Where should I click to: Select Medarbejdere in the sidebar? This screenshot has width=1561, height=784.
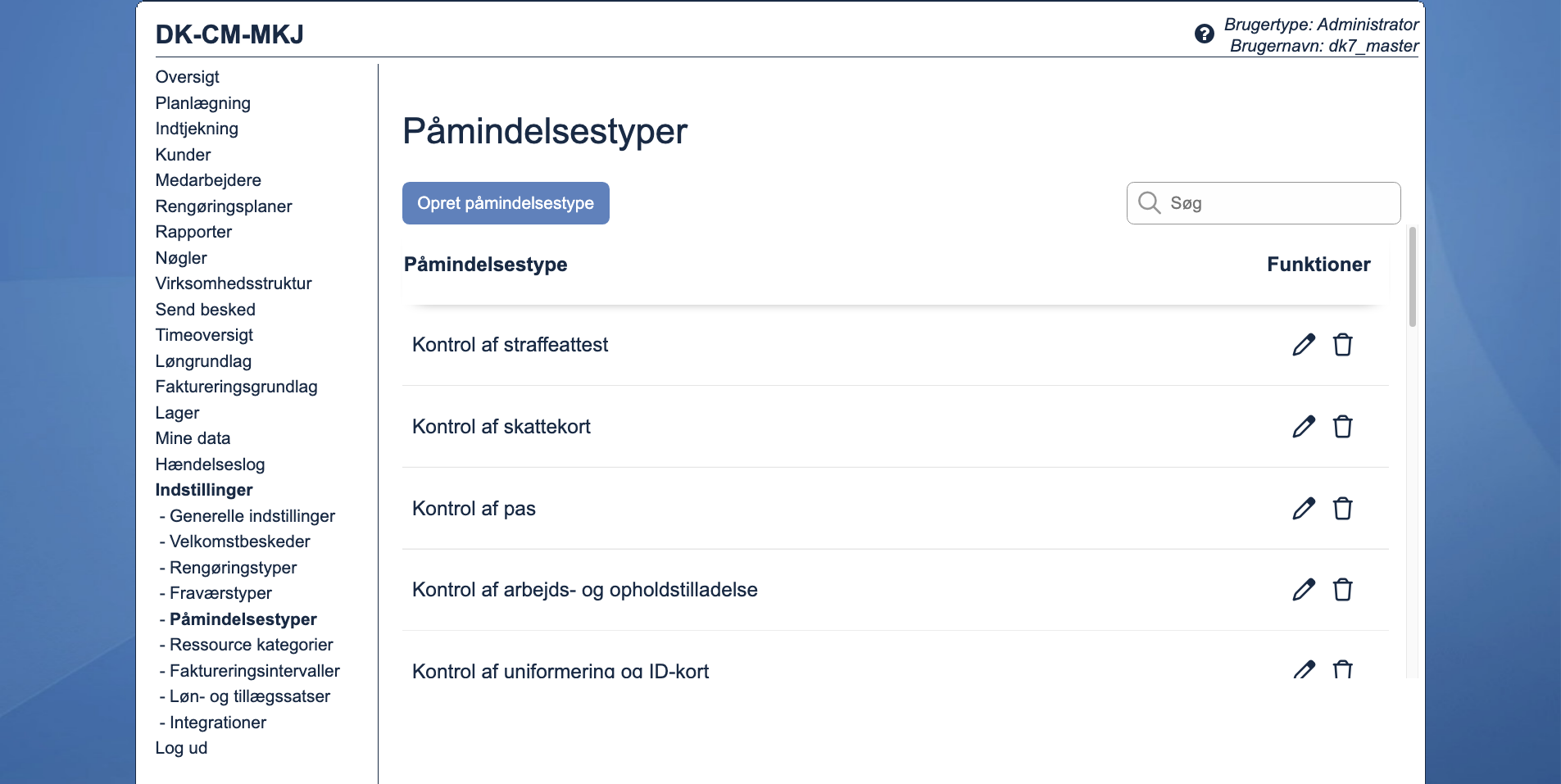[208, 179]
